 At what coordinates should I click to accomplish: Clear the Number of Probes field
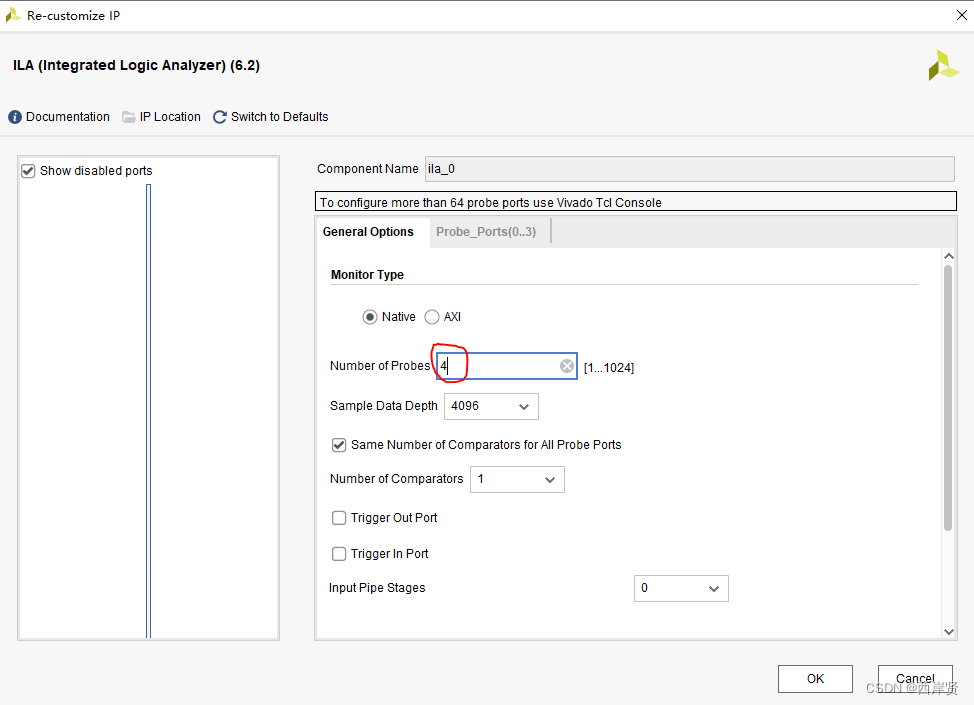pos(567,366)
